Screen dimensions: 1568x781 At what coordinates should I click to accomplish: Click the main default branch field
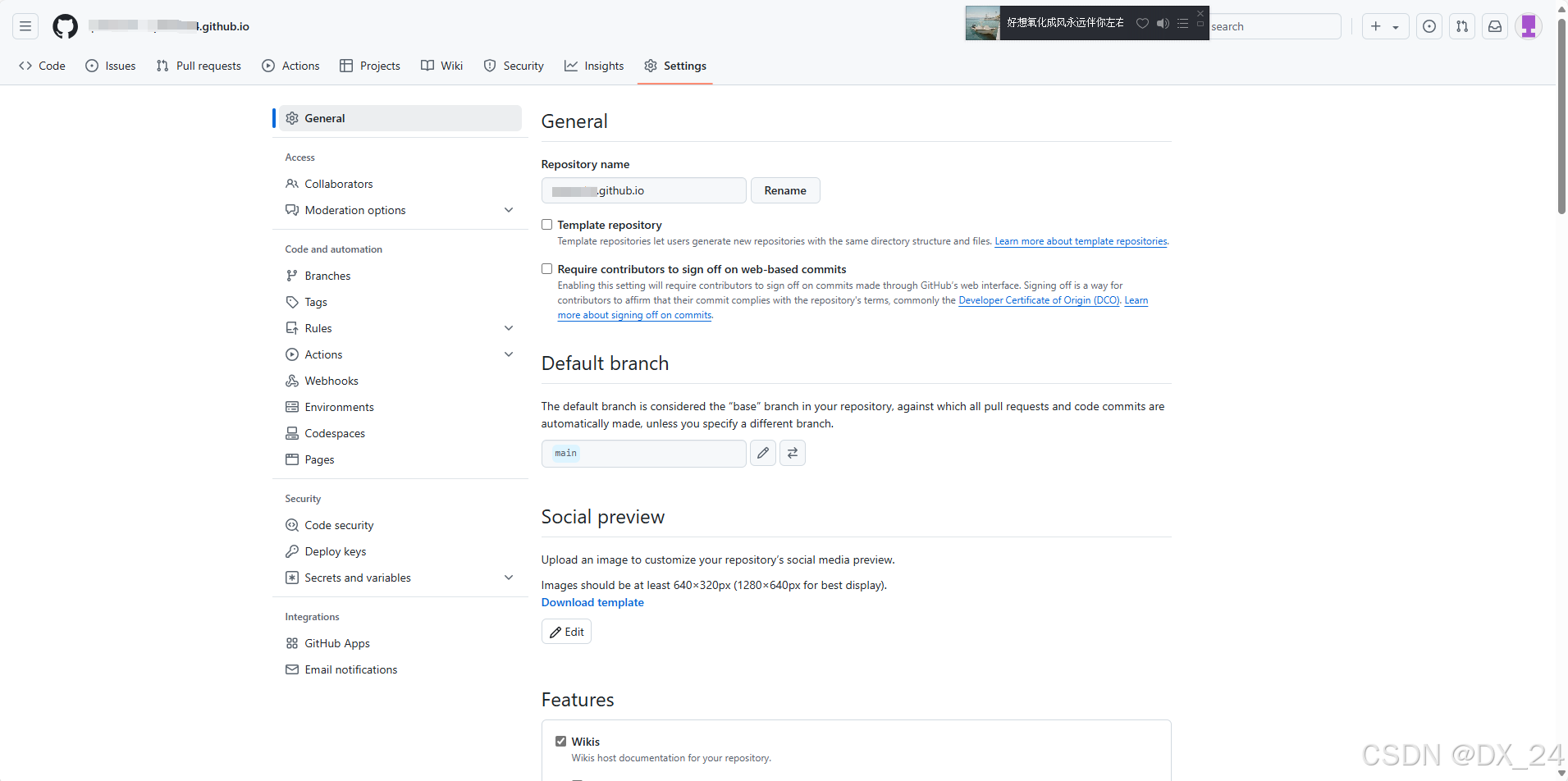click(x=643, y=453)
